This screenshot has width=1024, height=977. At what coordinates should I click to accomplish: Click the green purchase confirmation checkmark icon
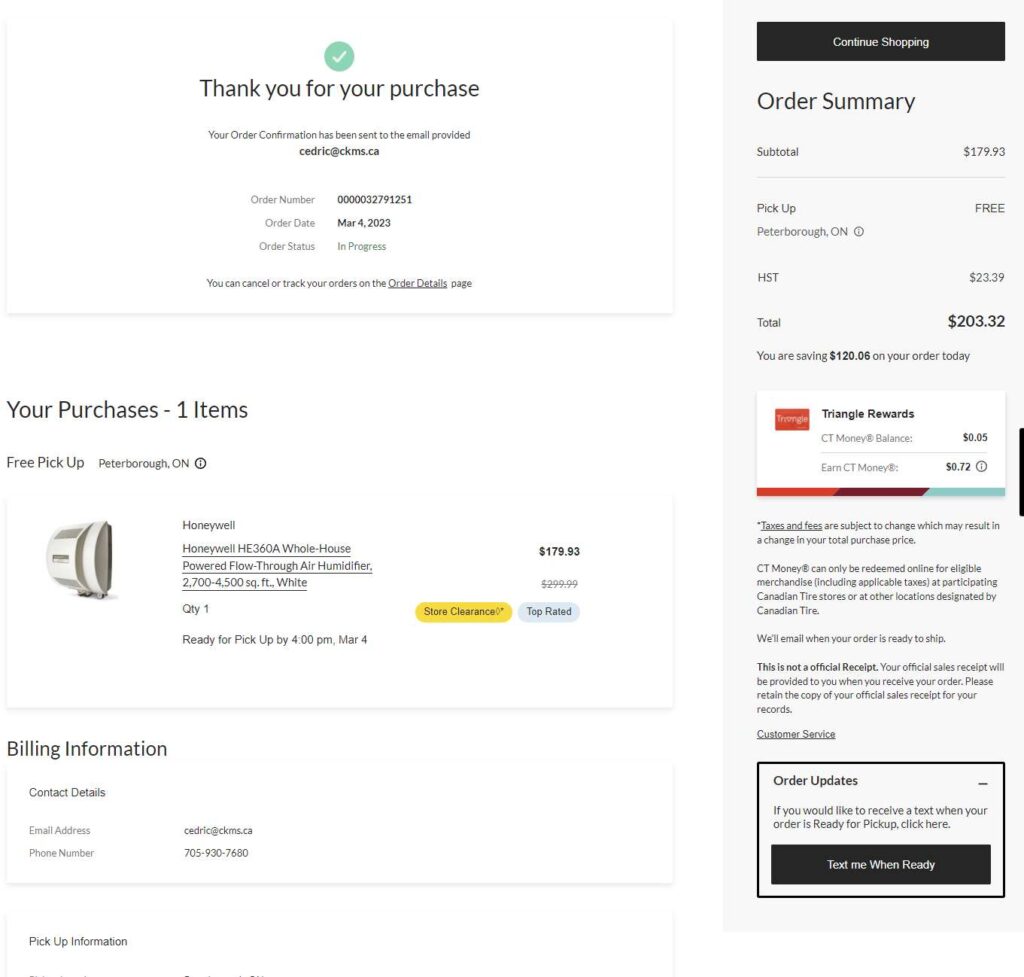[340, 56]
